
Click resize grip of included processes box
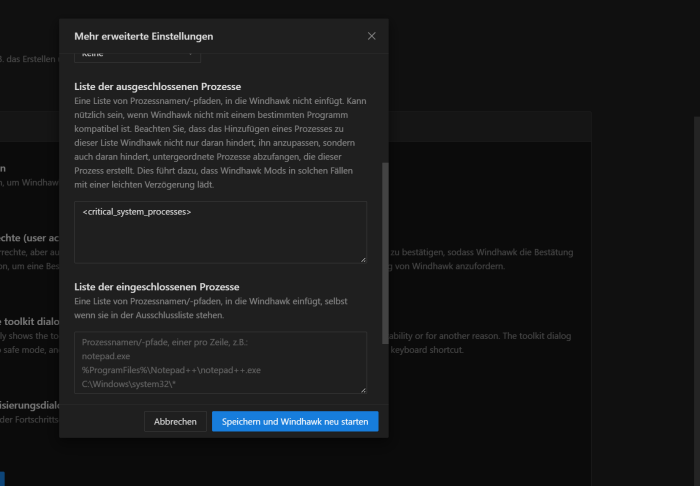(363, 390)
